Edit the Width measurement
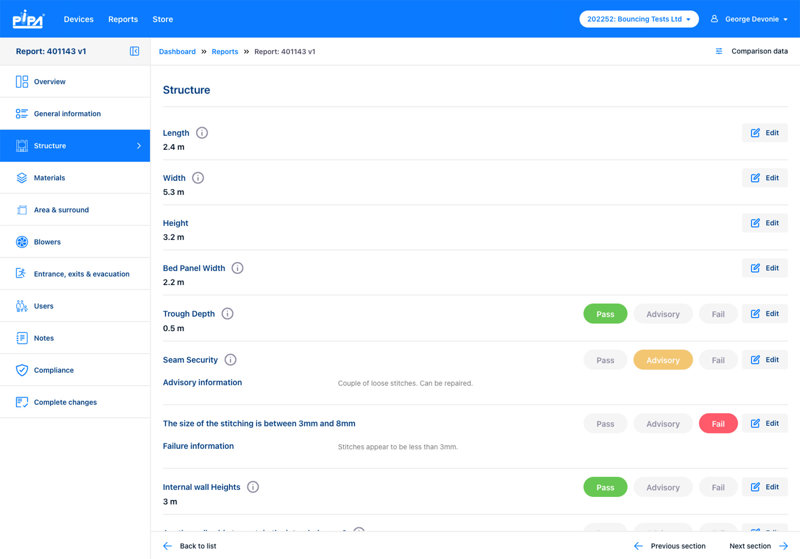 (764, 178)
